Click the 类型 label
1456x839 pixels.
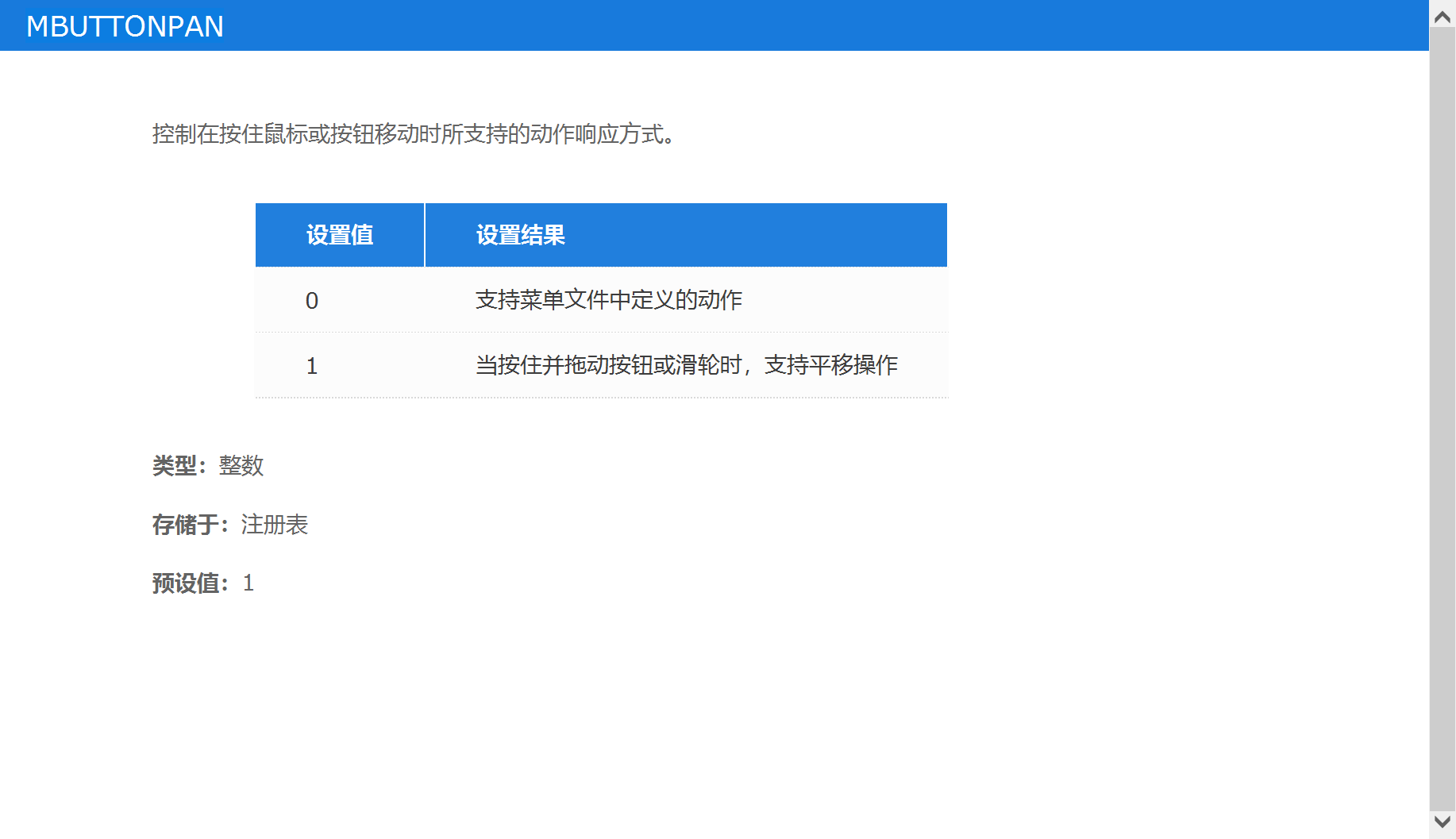click(179, 465)
